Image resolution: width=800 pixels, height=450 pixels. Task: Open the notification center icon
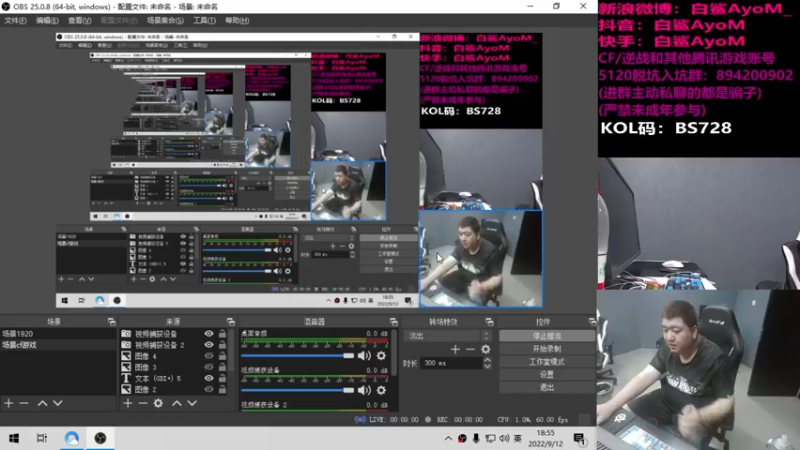coord(579,438)
